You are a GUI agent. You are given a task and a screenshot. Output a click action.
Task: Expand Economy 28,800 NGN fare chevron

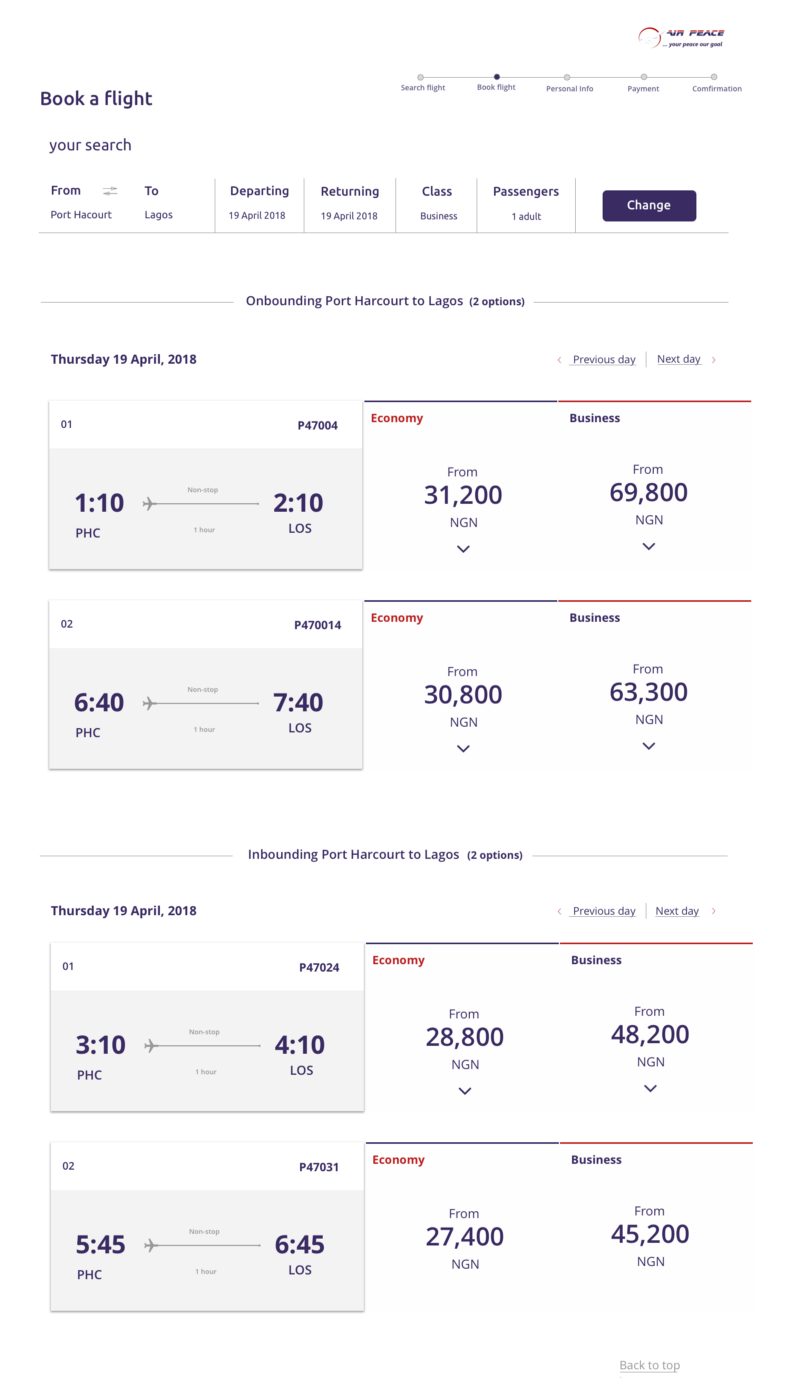pyautogui.click(x=465, y=1091)
